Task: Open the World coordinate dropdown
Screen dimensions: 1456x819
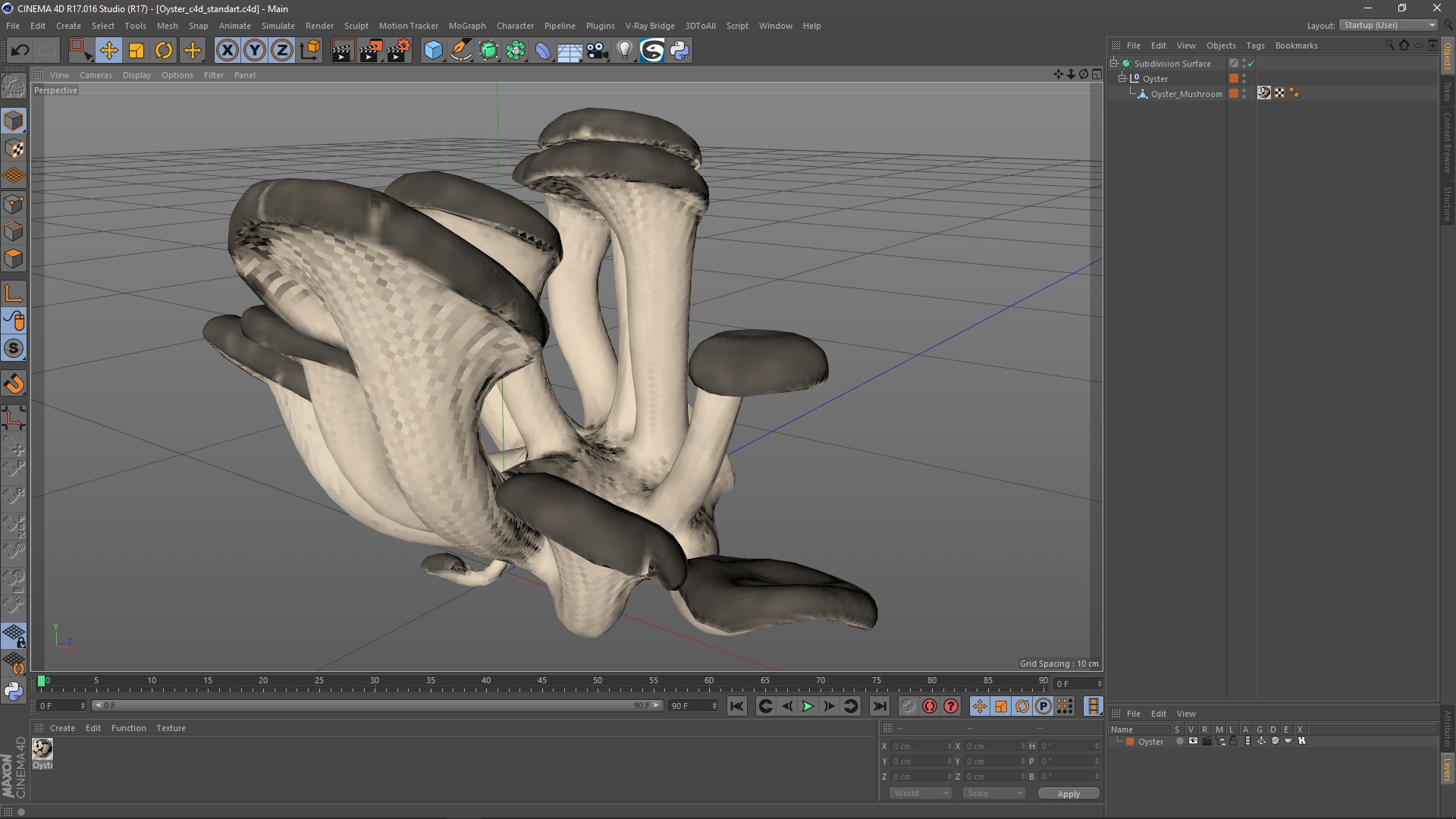Action: coord(921,793)
